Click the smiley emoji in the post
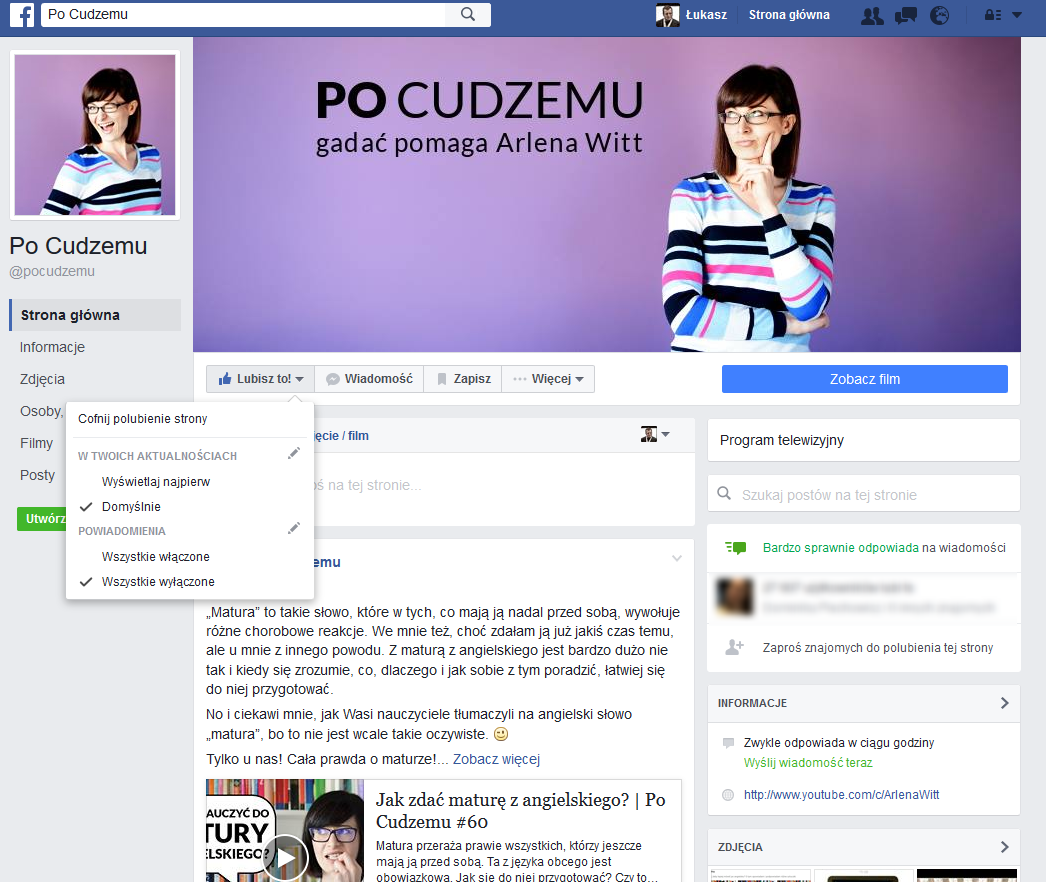Screen dimensions: 1046x882 (500, 734)
